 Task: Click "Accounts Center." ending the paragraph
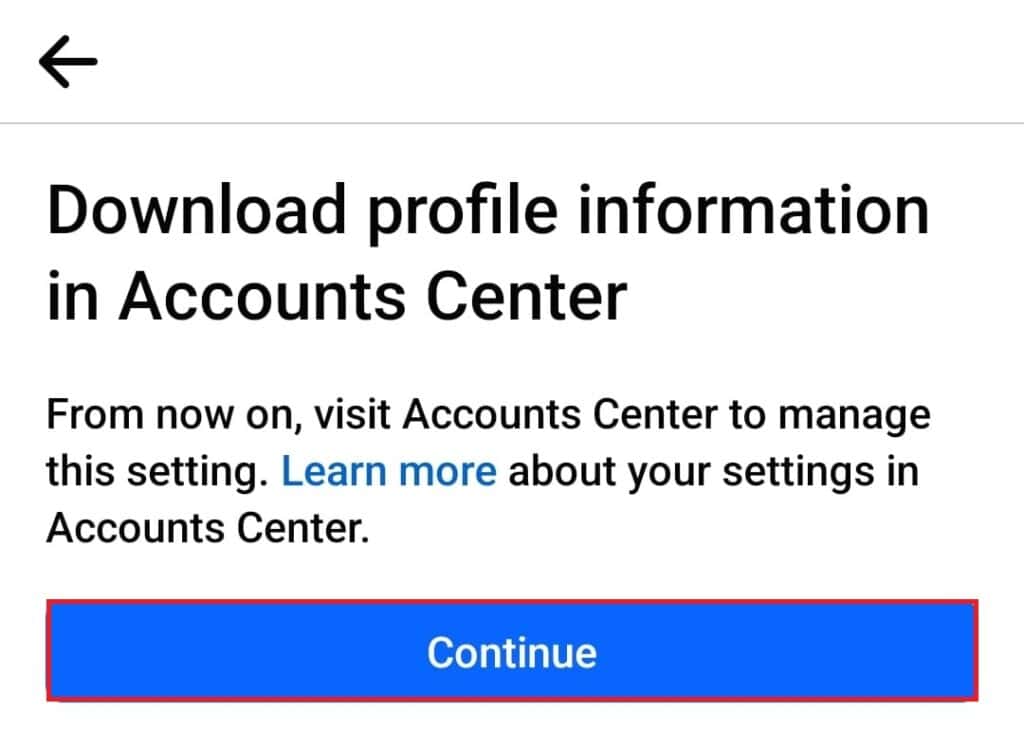(208, 528)
